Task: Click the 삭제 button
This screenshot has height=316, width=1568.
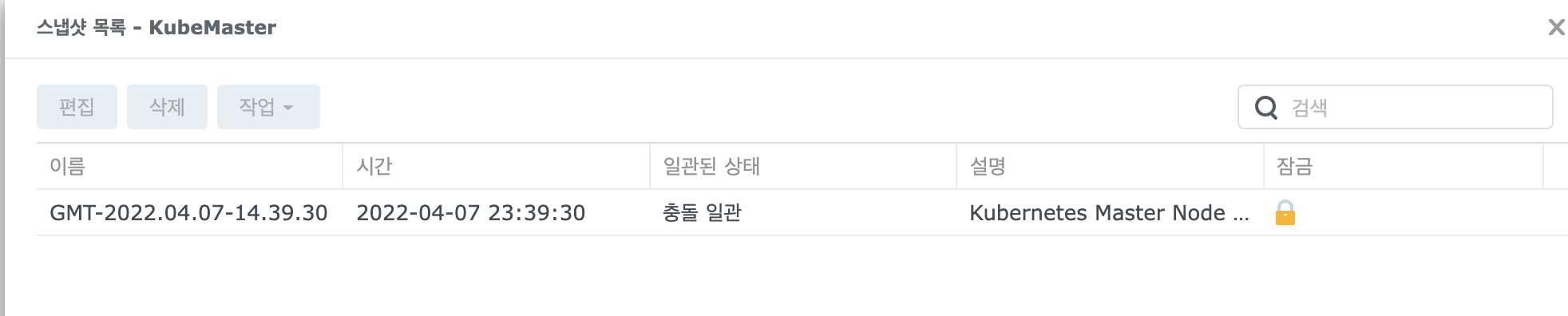Action: (167, 107)
